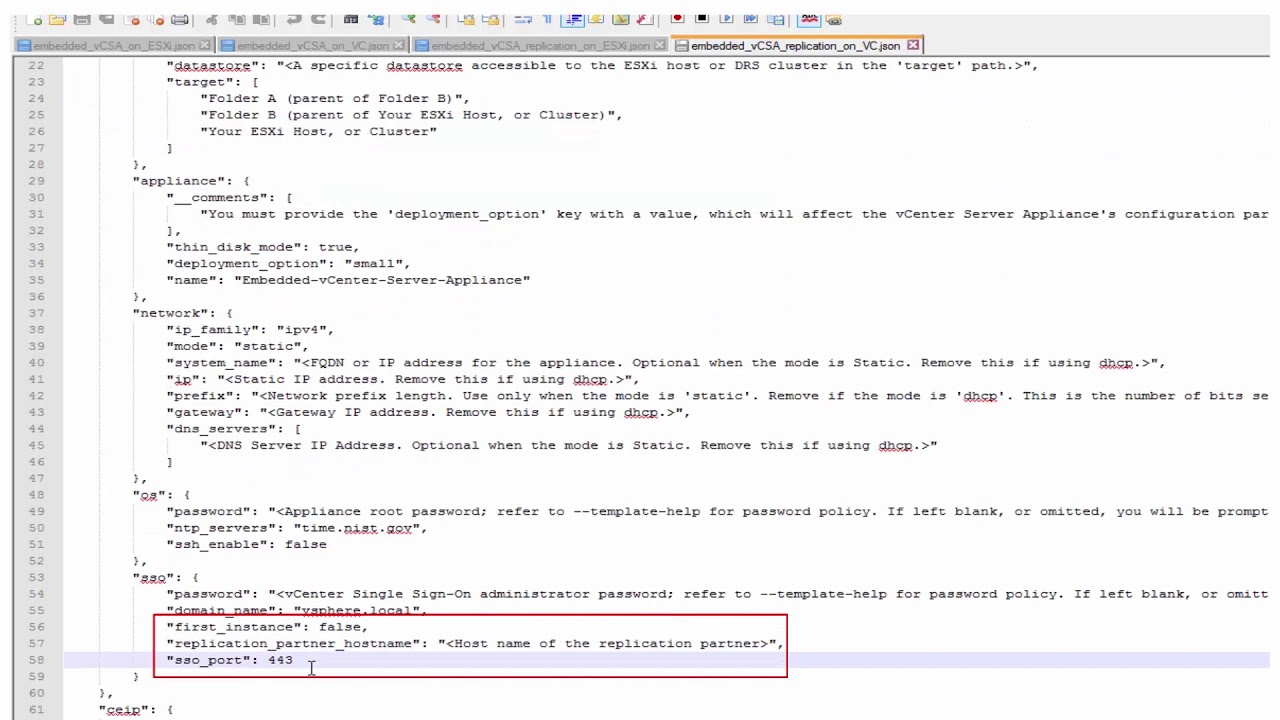Toggle the ABC spell check icon
The image size is (1280, 720).
point(809,19)
